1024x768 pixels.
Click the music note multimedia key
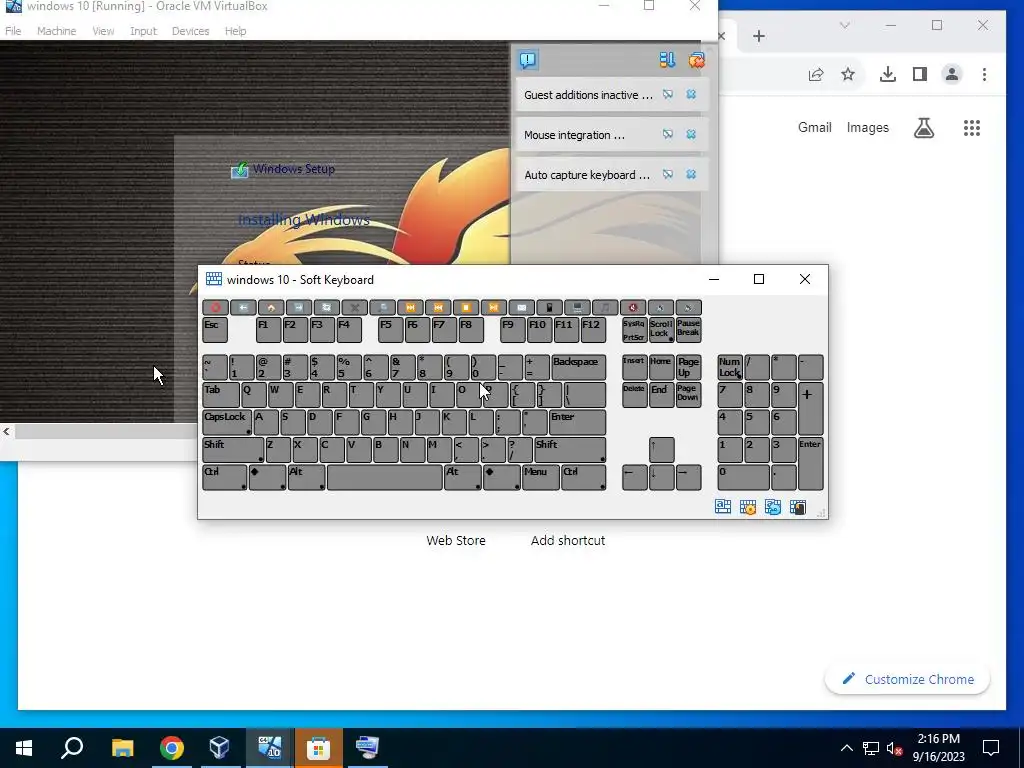point(605,308)
